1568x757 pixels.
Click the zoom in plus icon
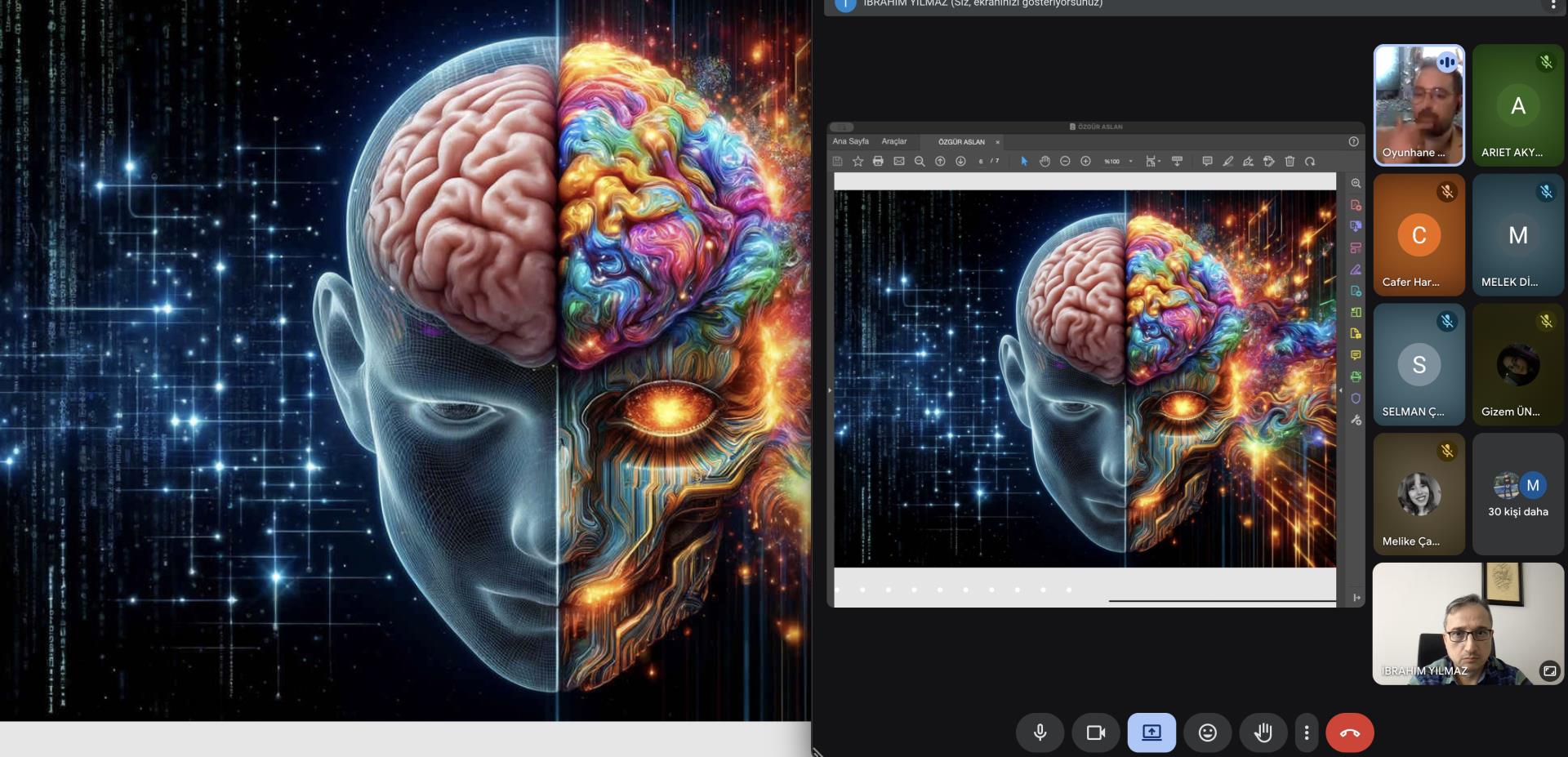(x=1085, y=162)
